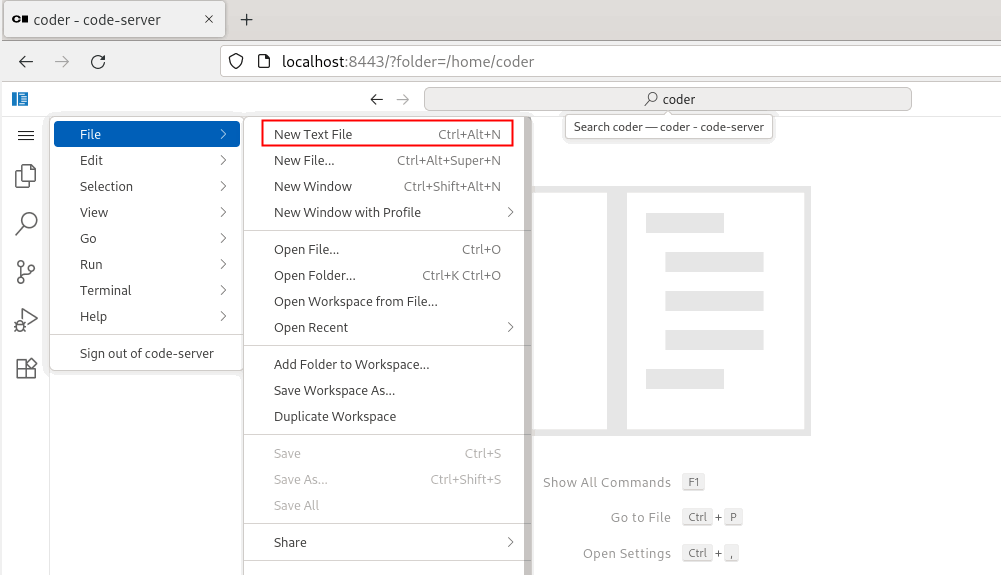Toggle the hamburger application menu
The height and width of the screenshot is (575, 1001).
26,135
